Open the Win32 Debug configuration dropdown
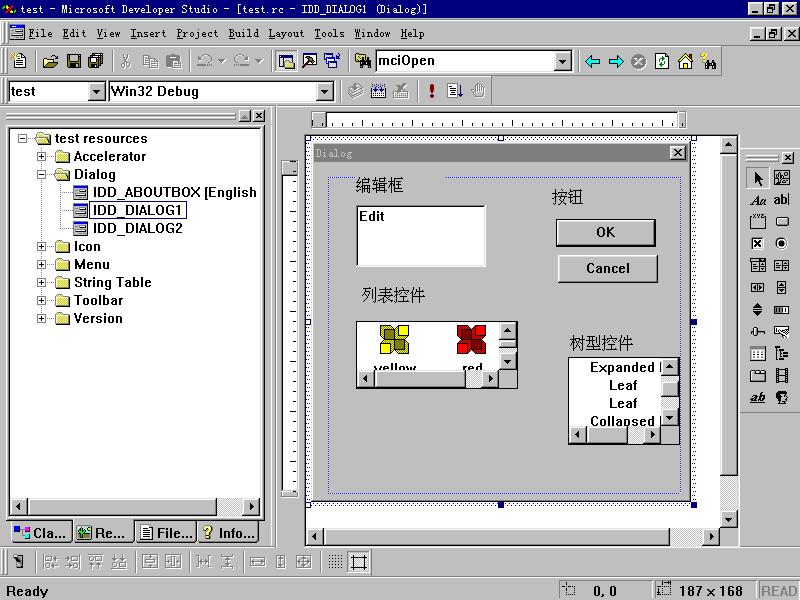 point(324,92)
